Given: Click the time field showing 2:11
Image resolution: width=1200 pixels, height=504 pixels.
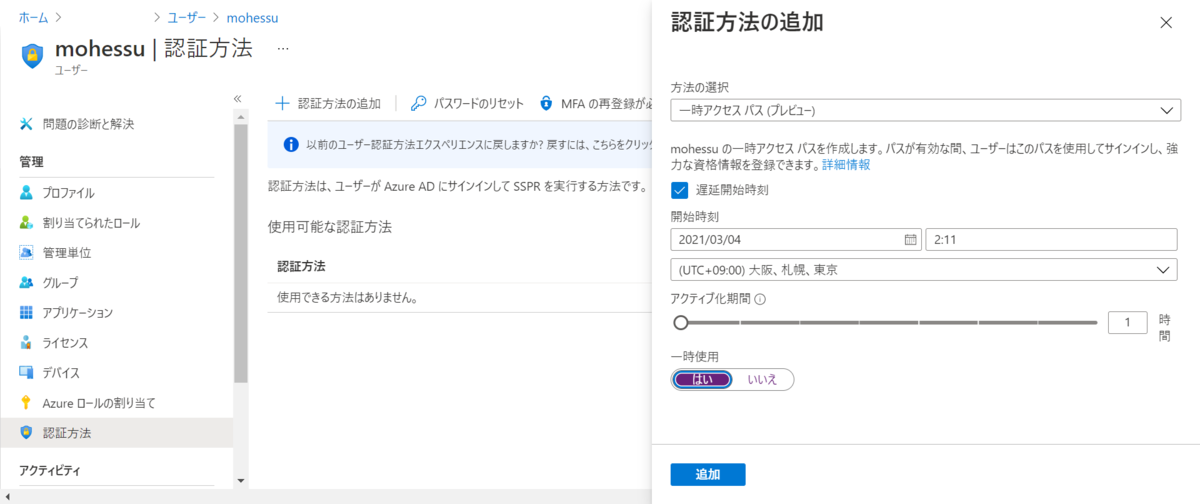Looking at the screenshot, I should coord(1052,240).
